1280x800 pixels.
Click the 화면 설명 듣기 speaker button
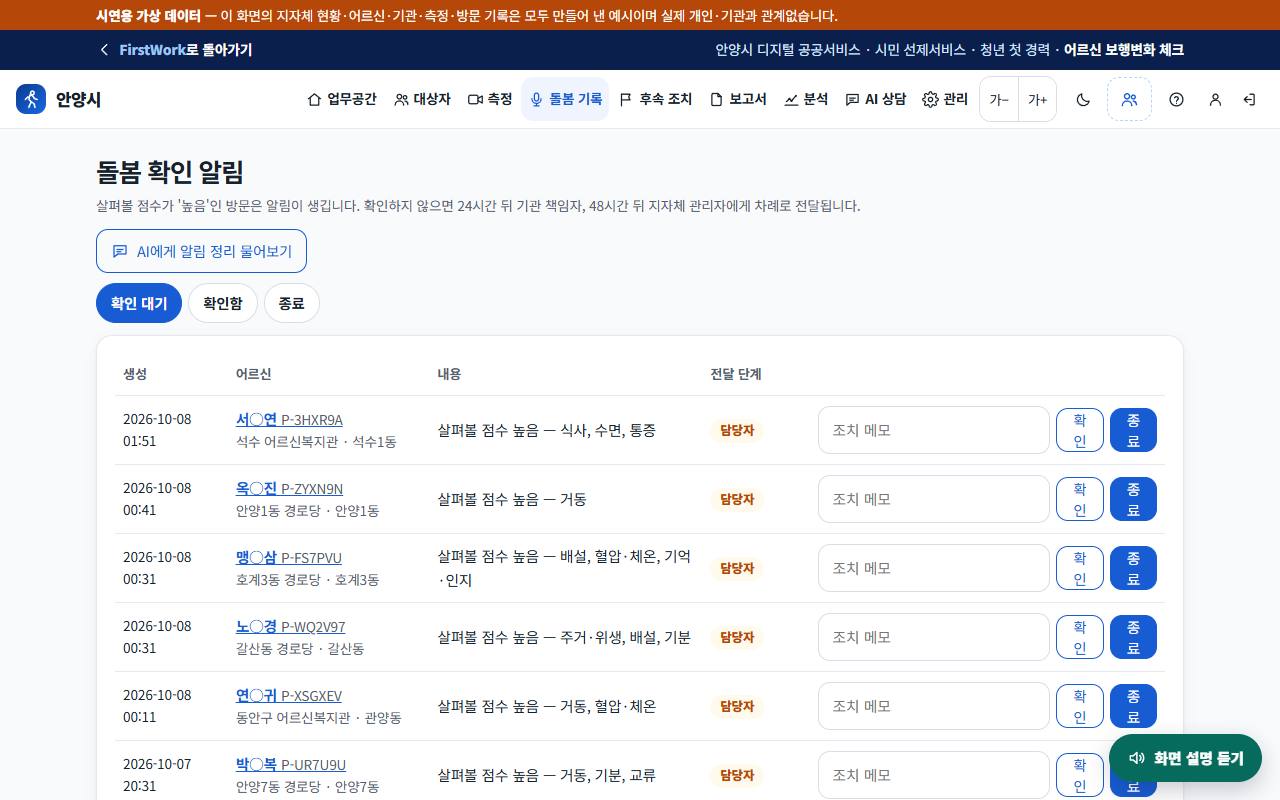point(1185,758)
